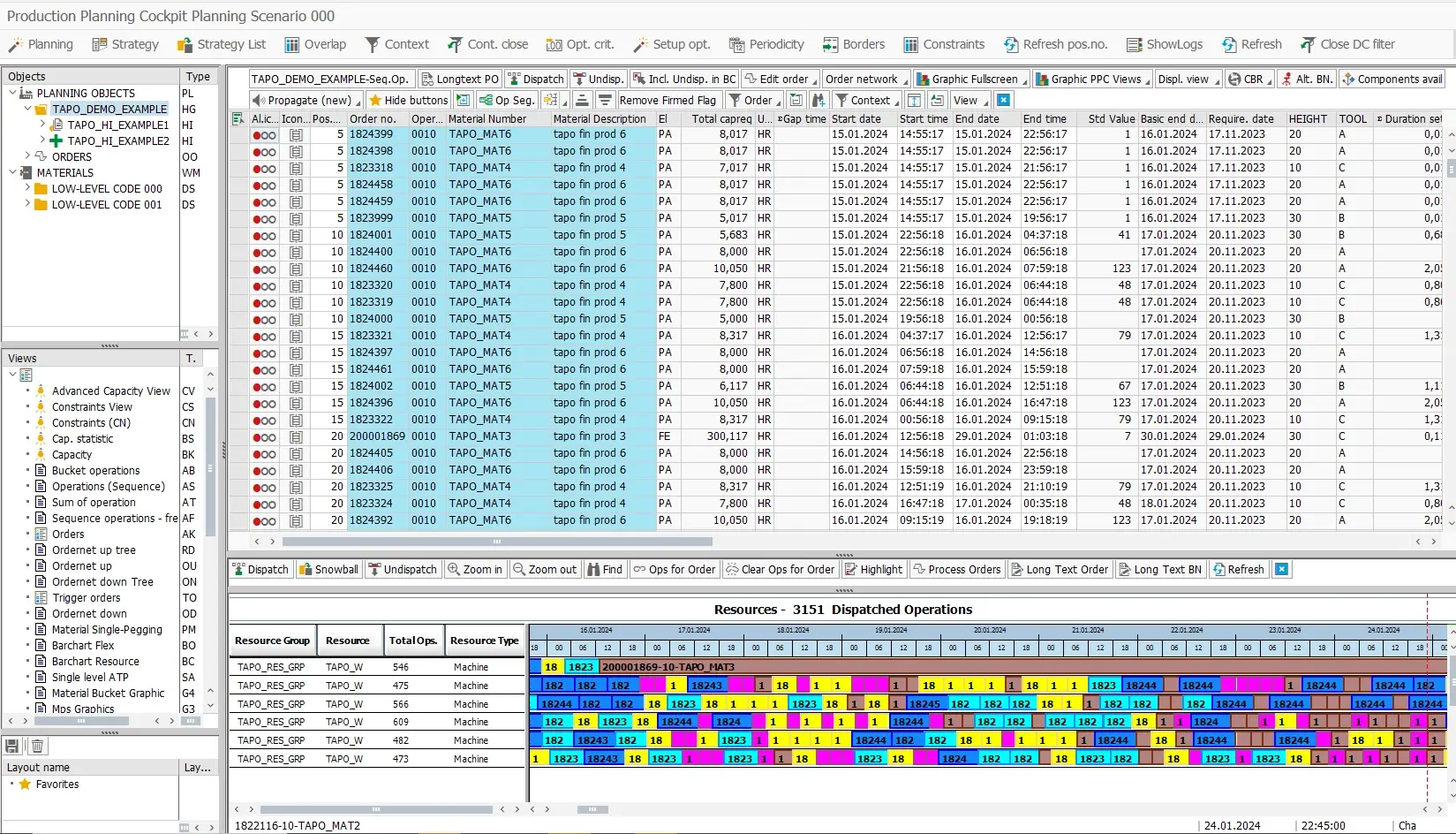
Task: Select Single level ATP view
Action: [x=89, y=677]
